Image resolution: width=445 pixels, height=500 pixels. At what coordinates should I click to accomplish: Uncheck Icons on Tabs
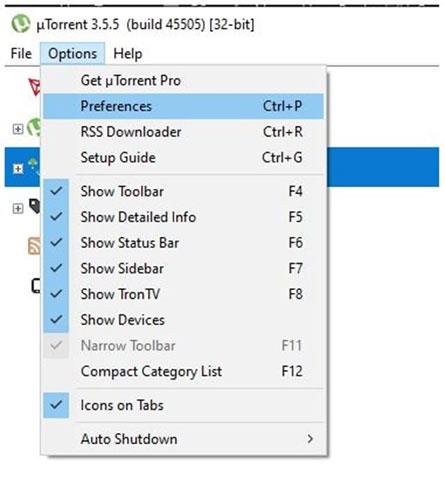pos(56,405)
